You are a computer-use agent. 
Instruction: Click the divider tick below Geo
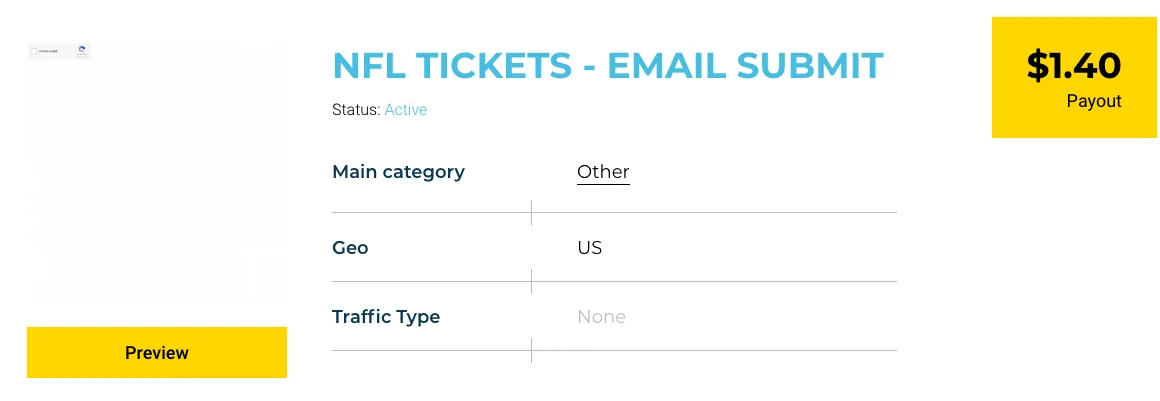pos(531,281)
